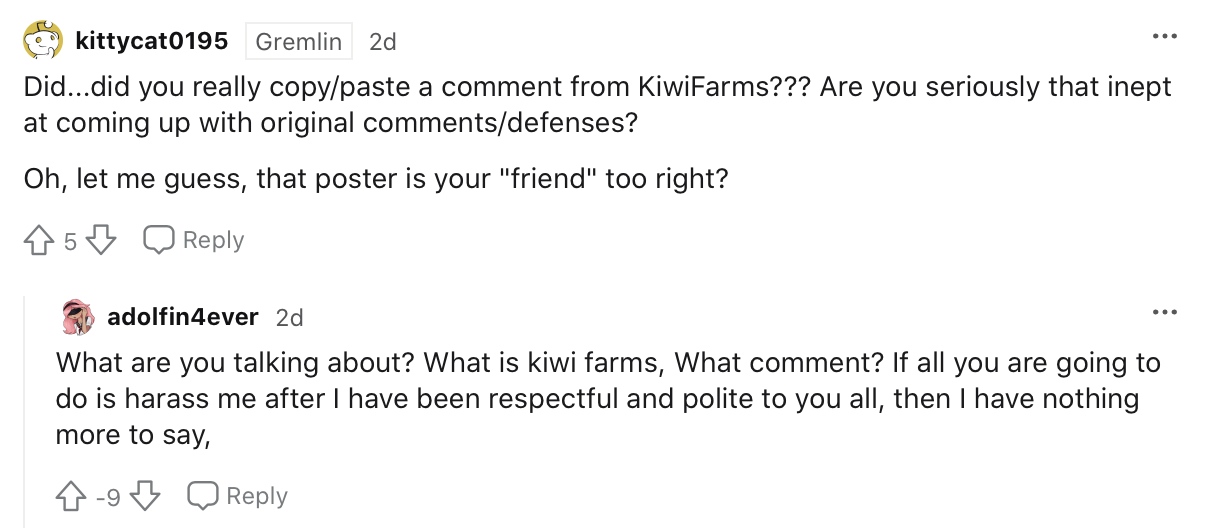Visit the kittycat0195 username profile
The height and width of the screenshot is (528, 1213).
pos(152,41)
